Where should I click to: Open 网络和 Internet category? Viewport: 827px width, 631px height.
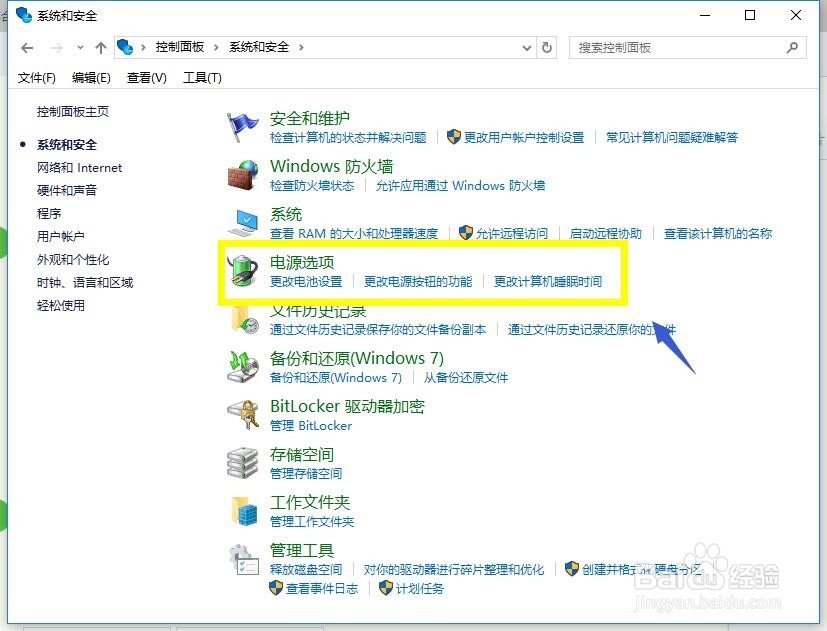point(79,168)
